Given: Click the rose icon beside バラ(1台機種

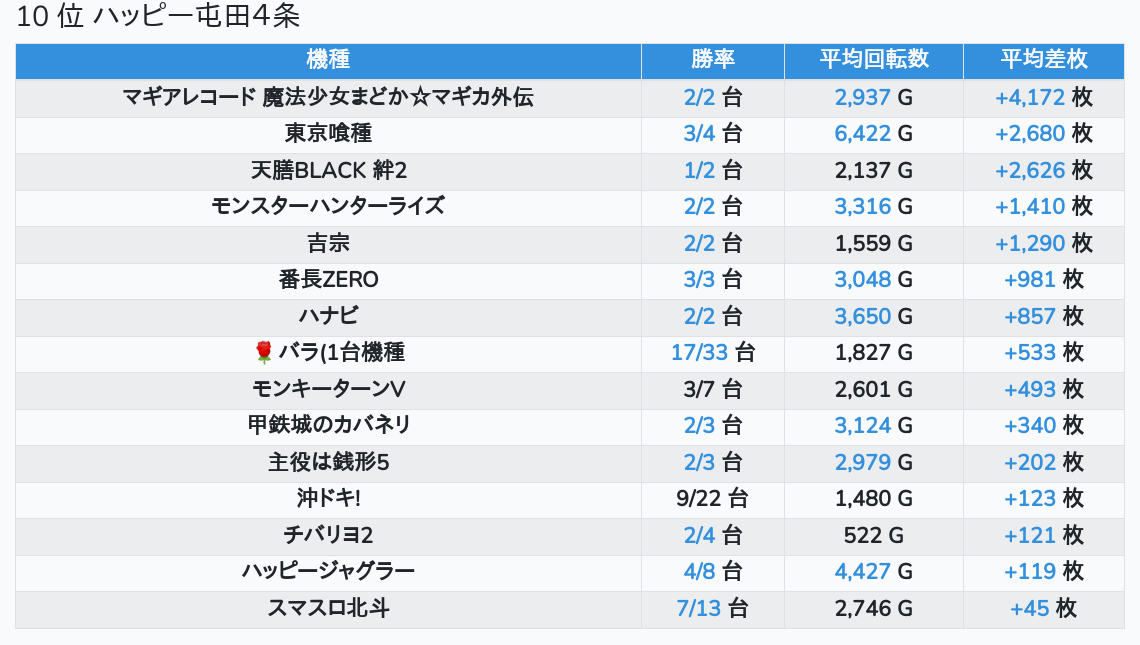Looking at the screenshot, I should 264,352.
